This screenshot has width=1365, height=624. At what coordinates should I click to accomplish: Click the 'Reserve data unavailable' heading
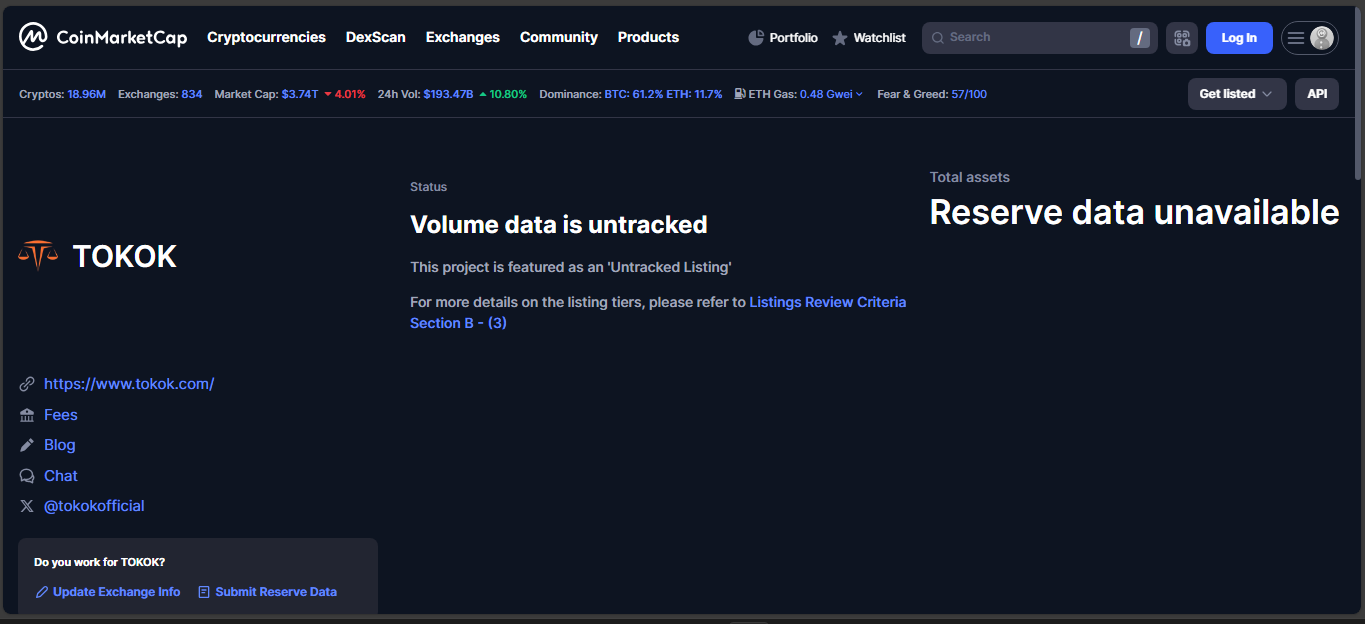pos(1135,212)
